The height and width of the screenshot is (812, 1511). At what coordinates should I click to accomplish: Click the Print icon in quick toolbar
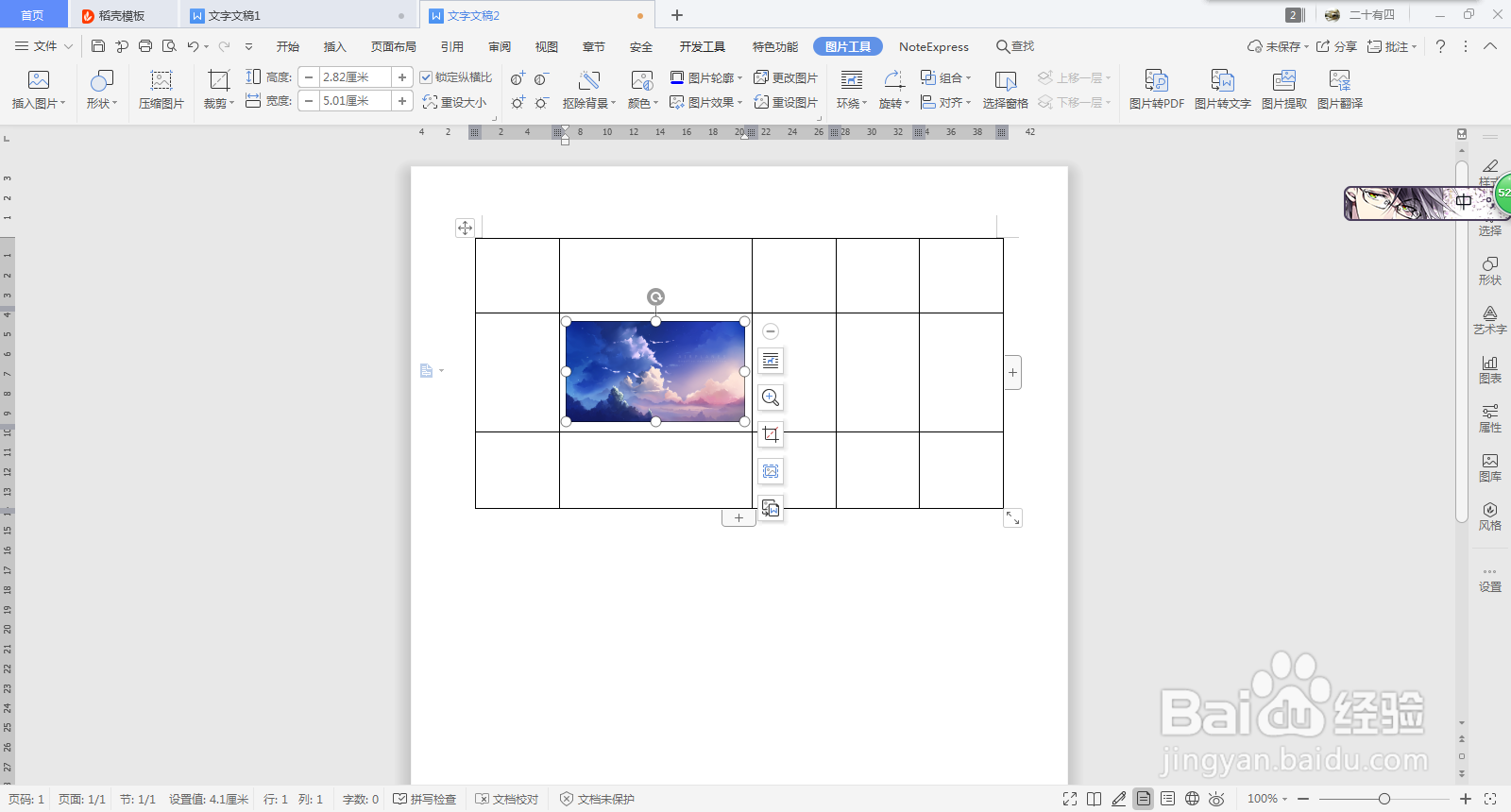145,46
